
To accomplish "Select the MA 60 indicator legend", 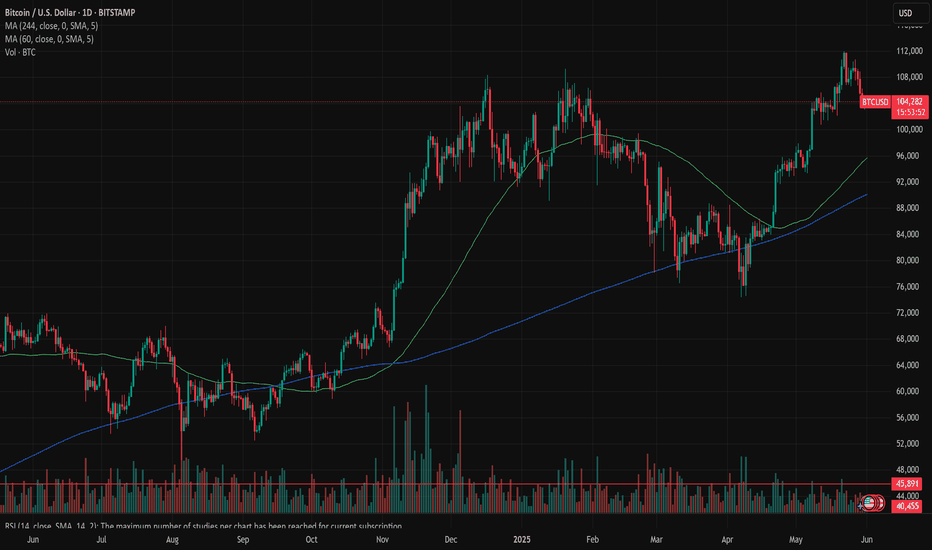I will [49, 39].
